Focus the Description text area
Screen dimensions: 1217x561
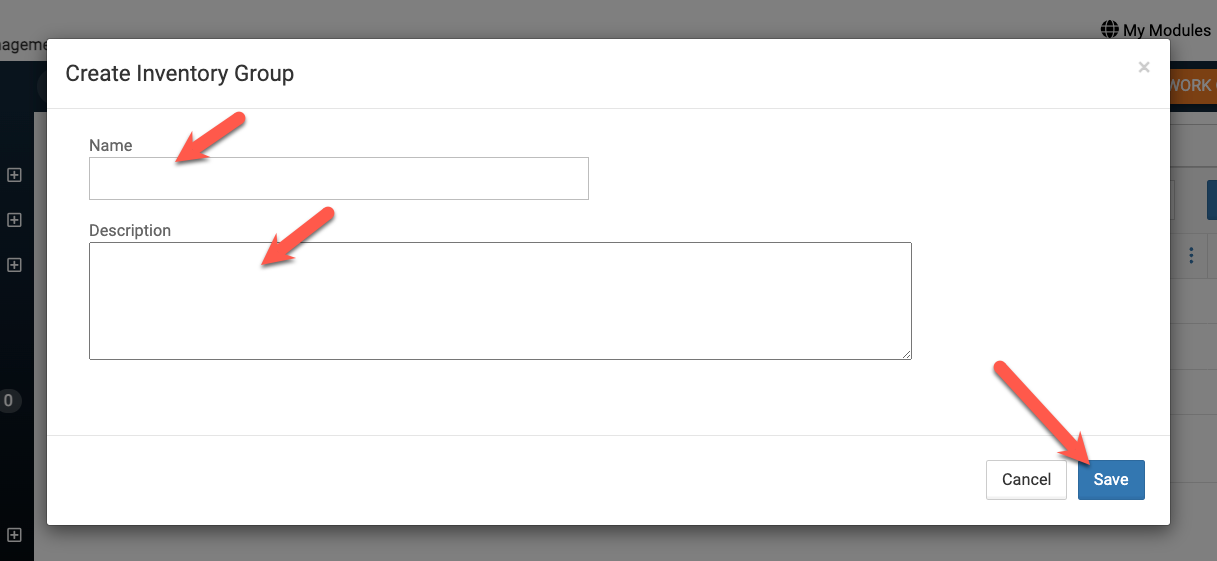500,301
